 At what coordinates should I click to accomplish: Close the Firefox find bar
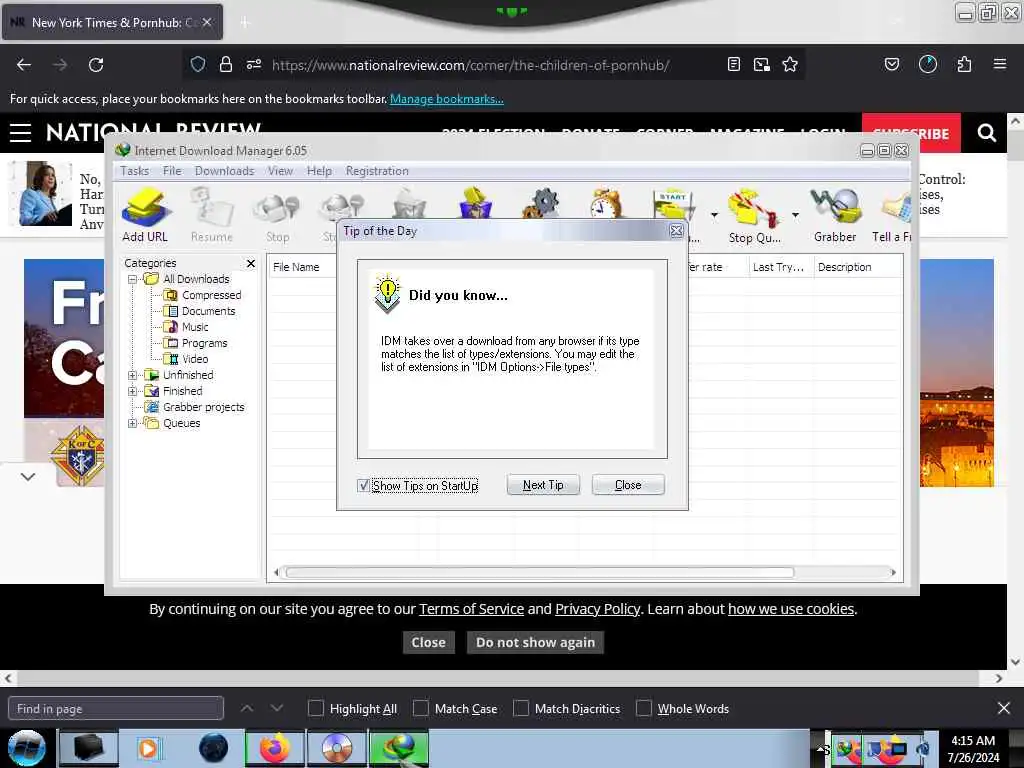[x=1004, y=708]
